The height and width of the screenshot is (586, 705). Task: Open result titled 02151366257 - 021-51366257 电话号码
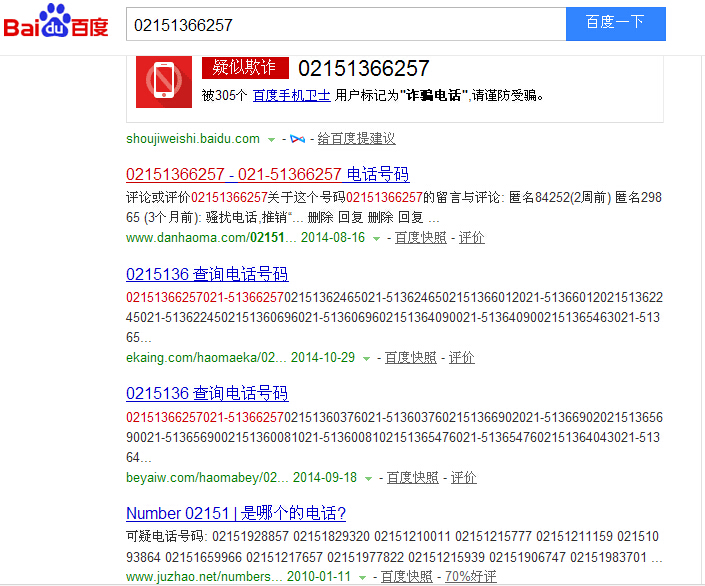pos(268,174)
